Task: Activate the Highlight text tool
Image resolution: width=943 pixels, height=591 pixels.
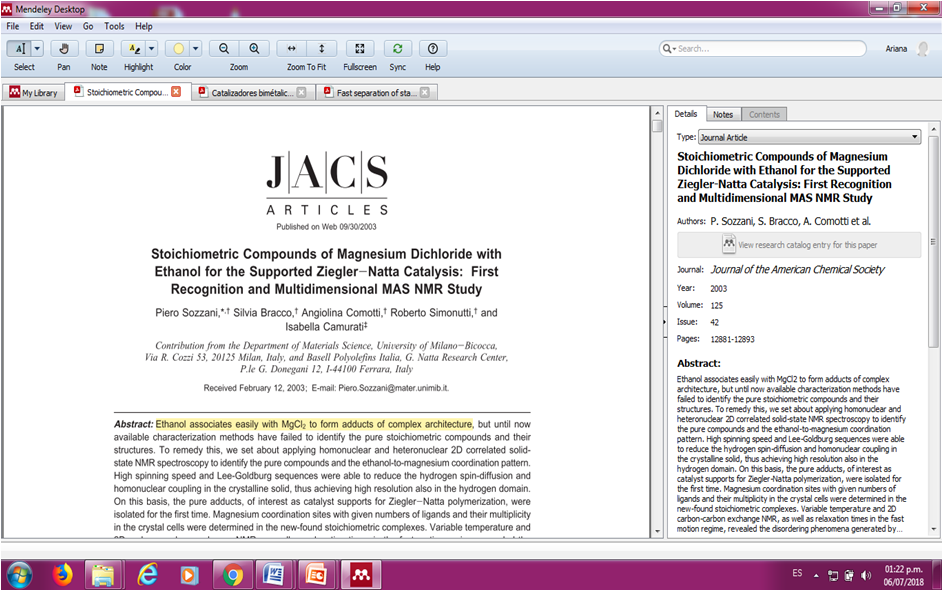Action: [134, 49]
